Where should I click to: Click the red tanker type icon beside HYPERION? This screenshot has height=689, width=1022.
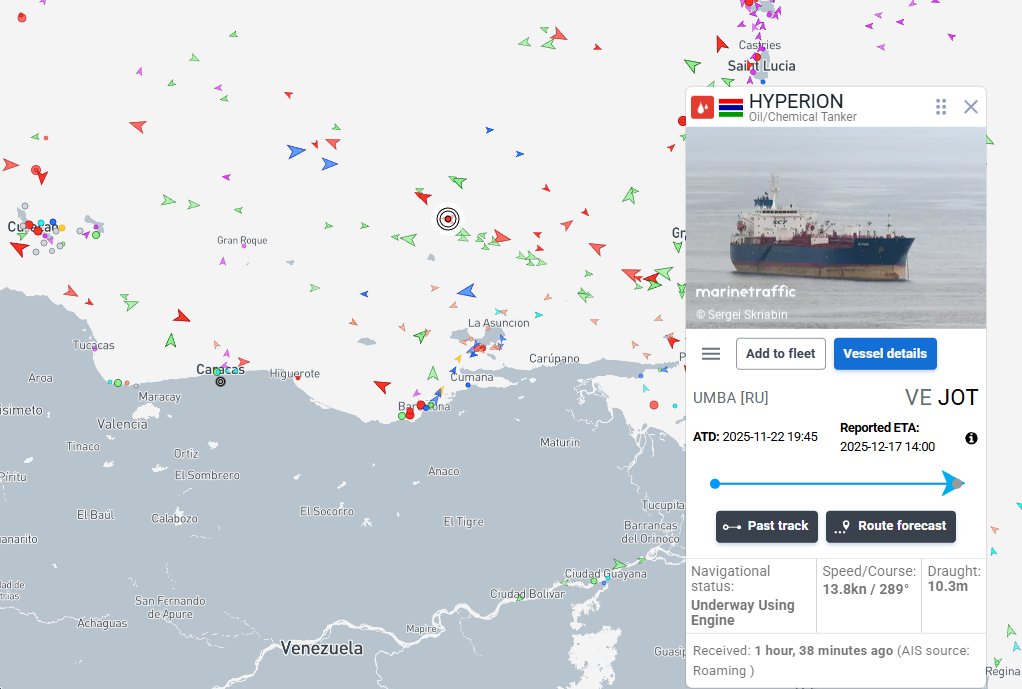(x=702, y=107)
